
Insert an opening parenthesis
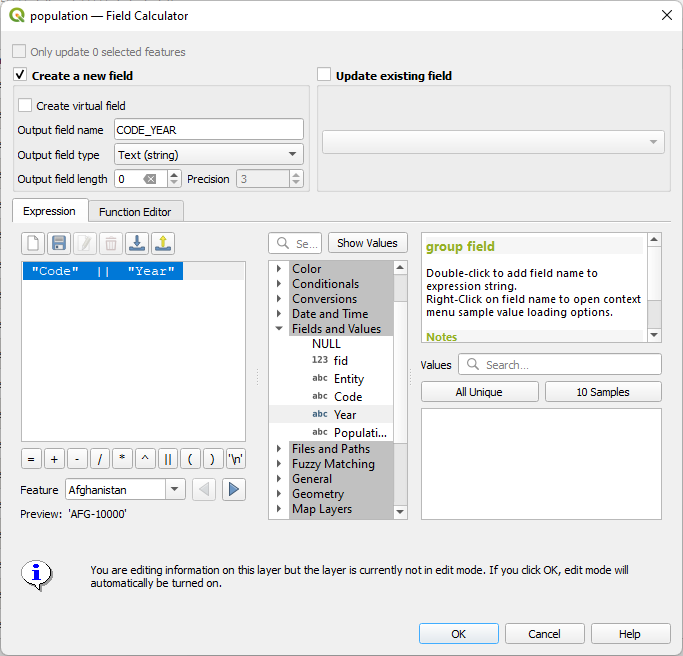(190, 459)
